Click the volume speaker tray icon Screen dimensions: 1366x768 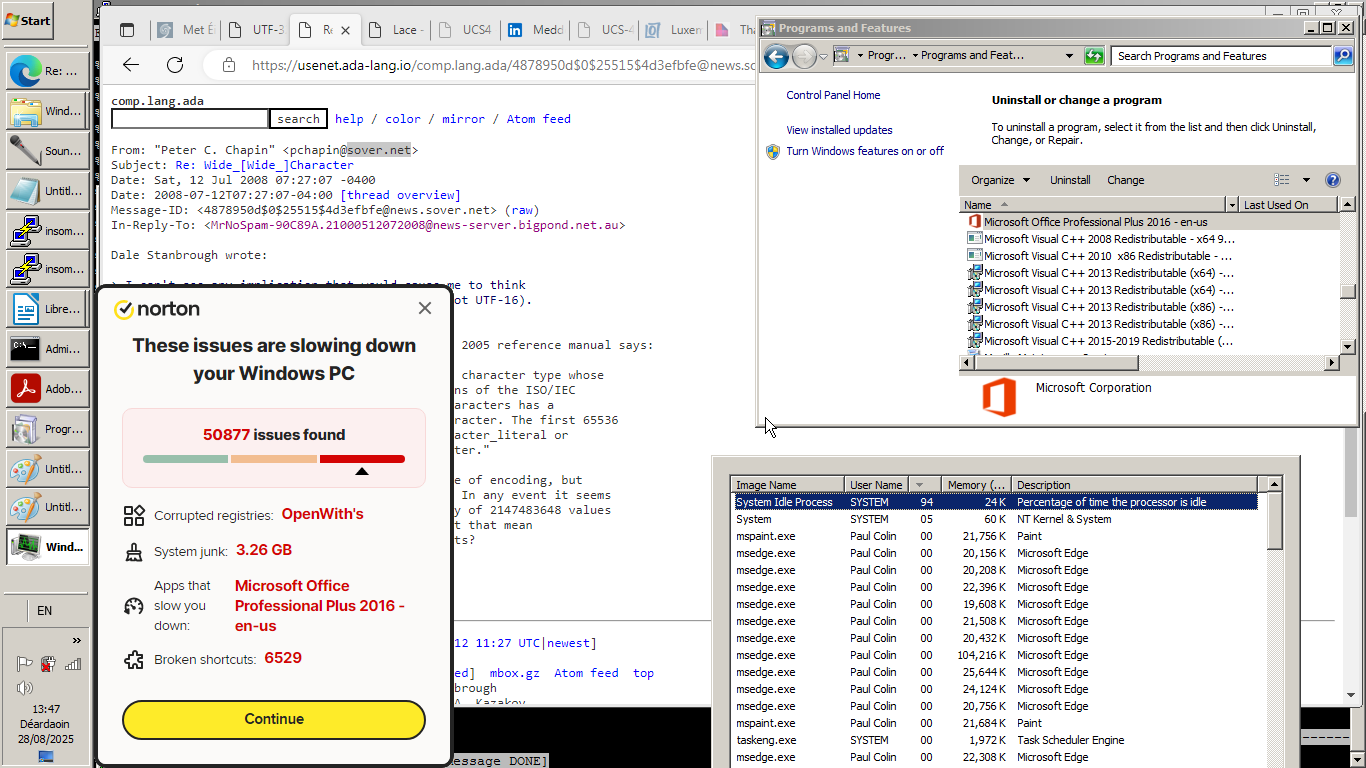click(x=24, y=688)
